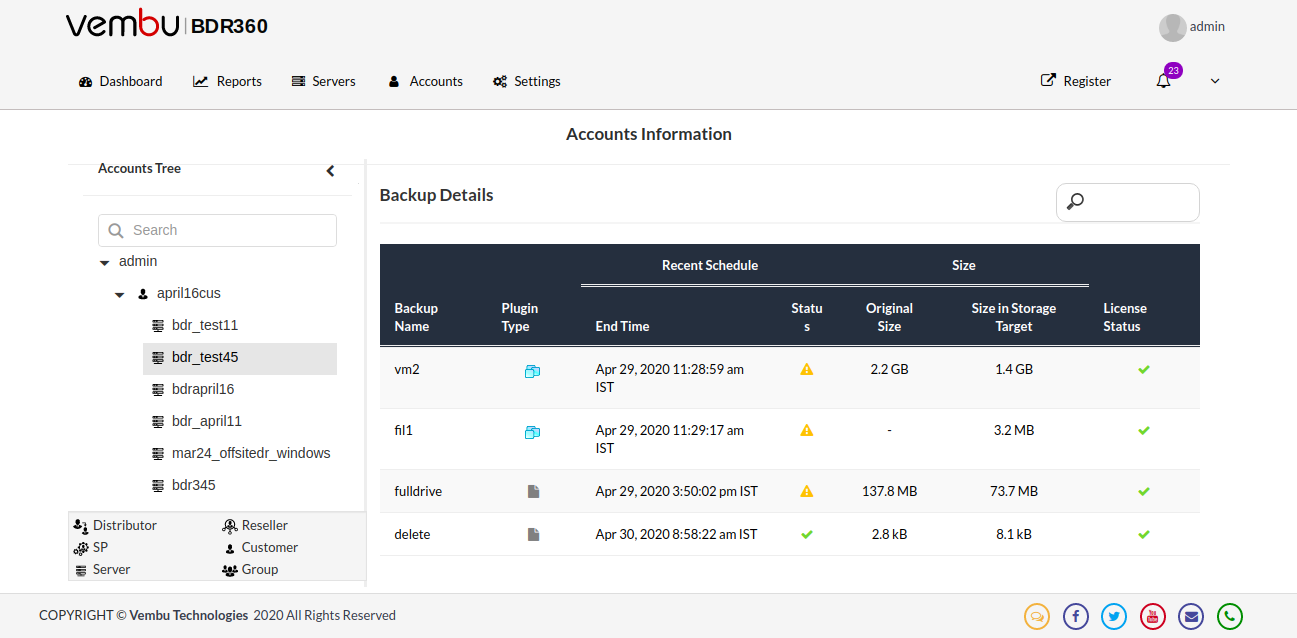The width and height of the screenshot is (1297, 638).
Task: Open the Dashboard menu
Action: click(120, 81)
